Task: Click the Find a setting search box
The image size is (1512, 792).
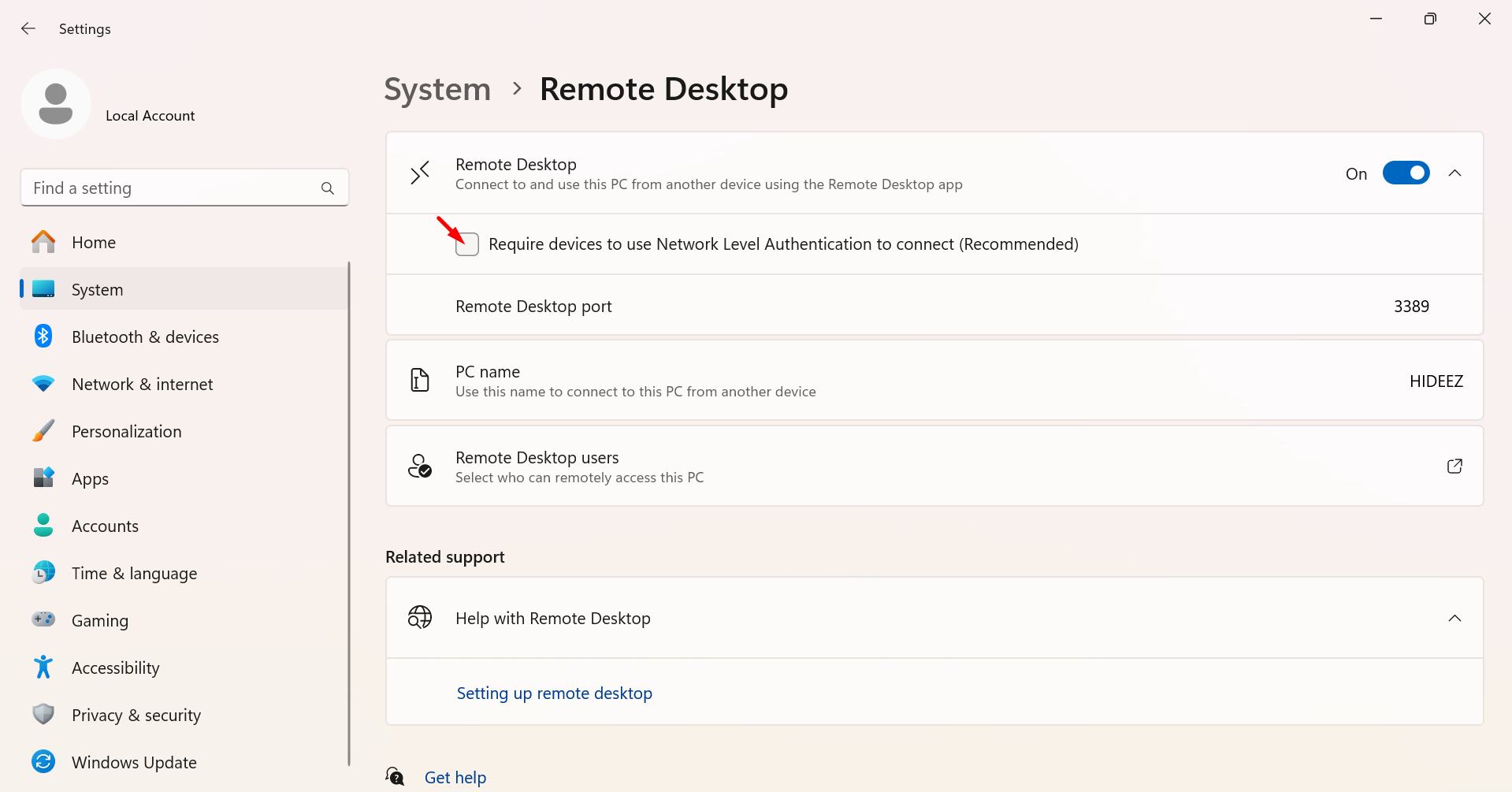Action: point(173,188)
